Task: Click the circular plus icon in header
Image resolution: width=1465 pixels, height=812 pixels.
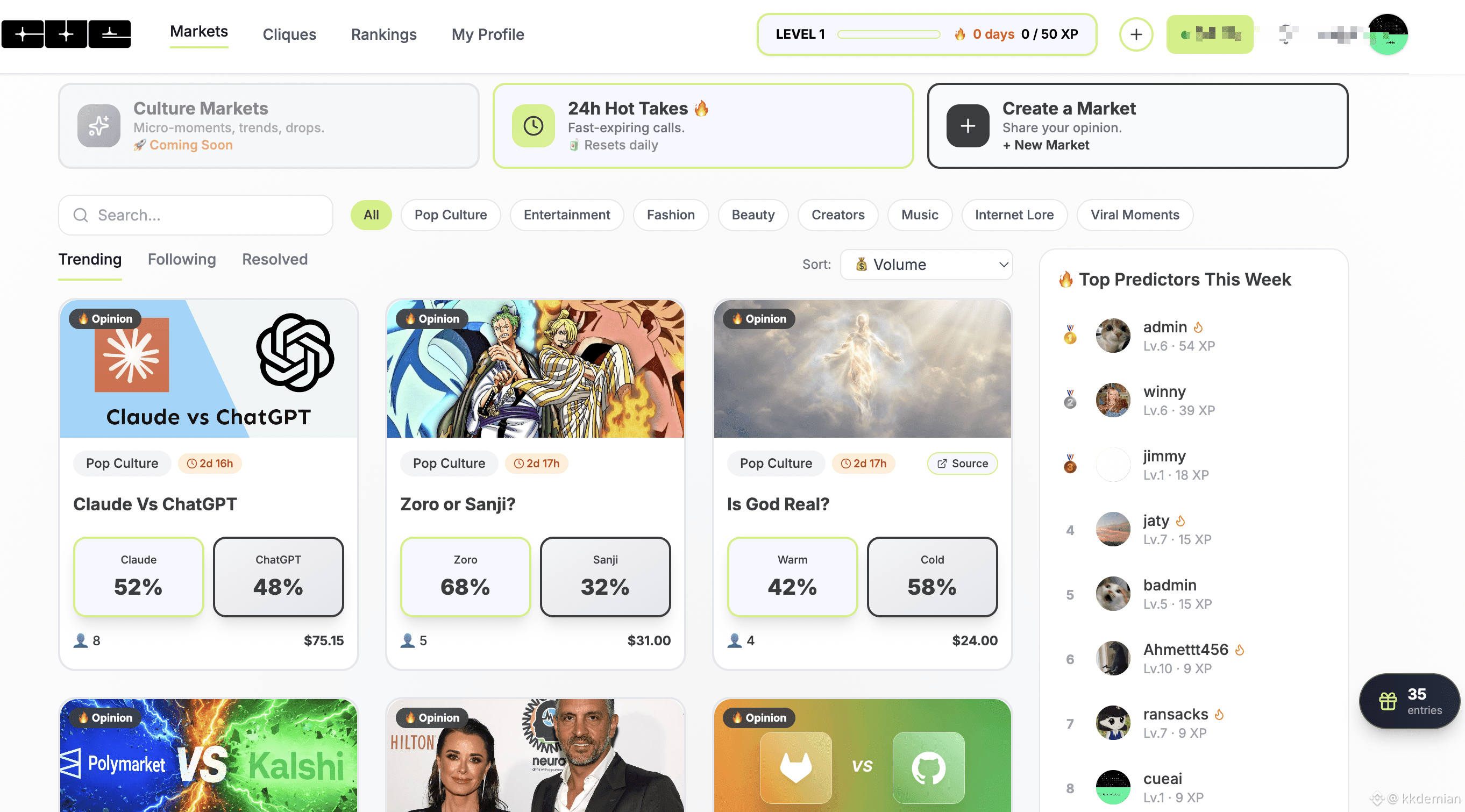Action: [x=1136, y=35]
